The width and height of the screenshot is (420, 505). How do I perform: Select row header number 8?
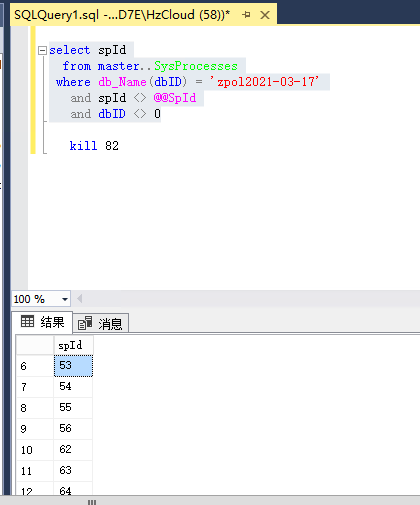(35, 408)
